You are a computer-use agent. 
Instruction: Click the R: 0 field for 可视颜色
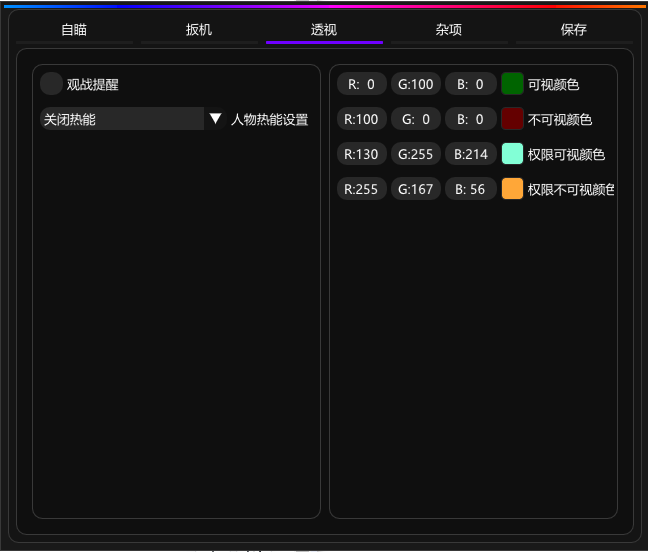[362, 84]
